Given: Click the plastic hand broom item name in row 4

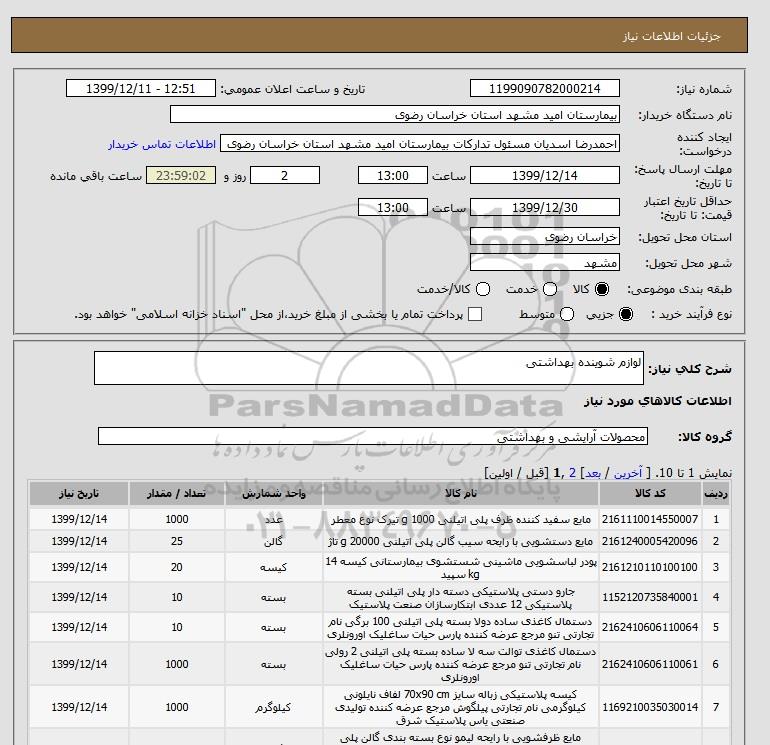Looking at the screenshot, I should coord(461,598).
